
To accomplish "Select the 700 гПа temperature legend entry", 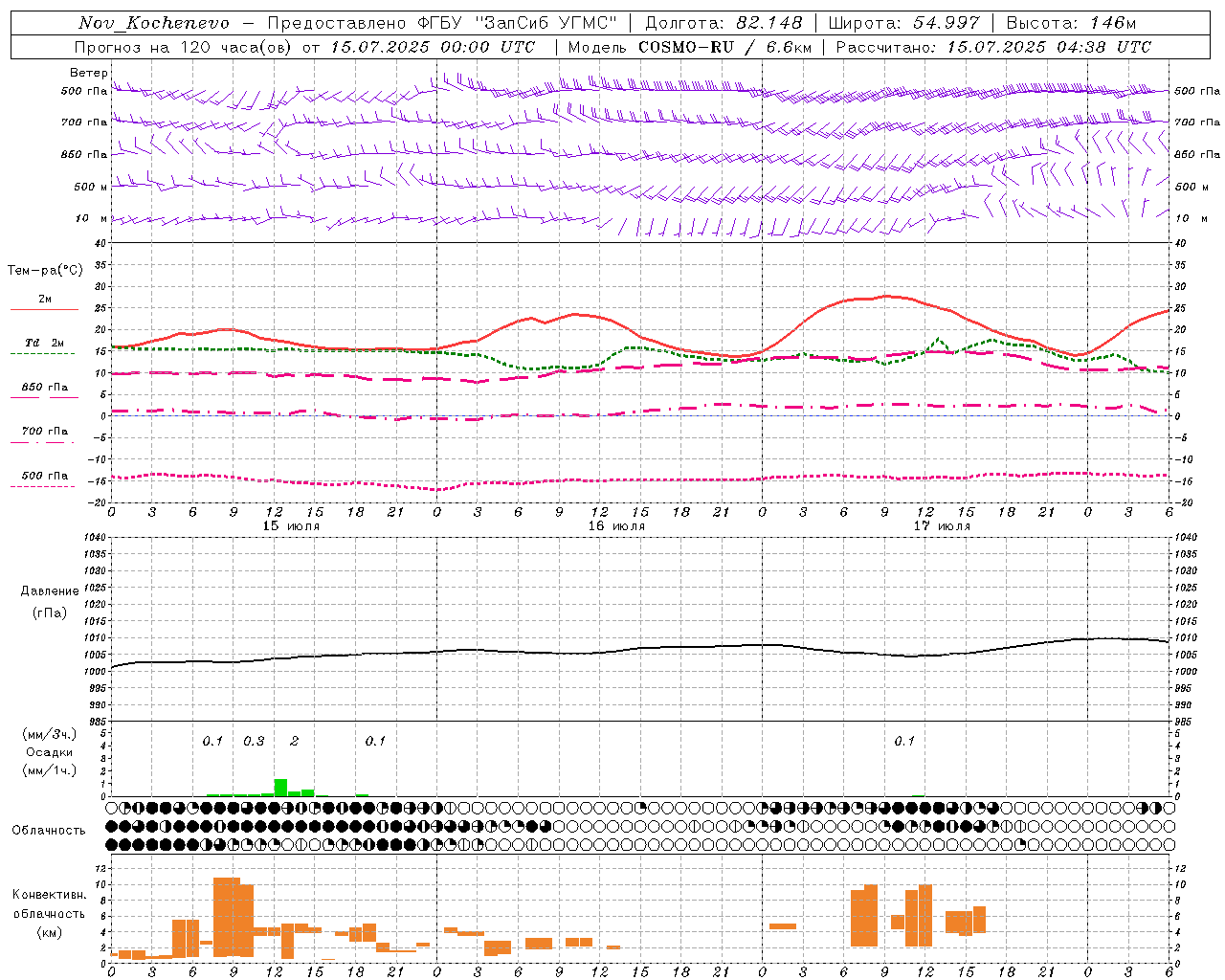I will click(x=45, y=435).
